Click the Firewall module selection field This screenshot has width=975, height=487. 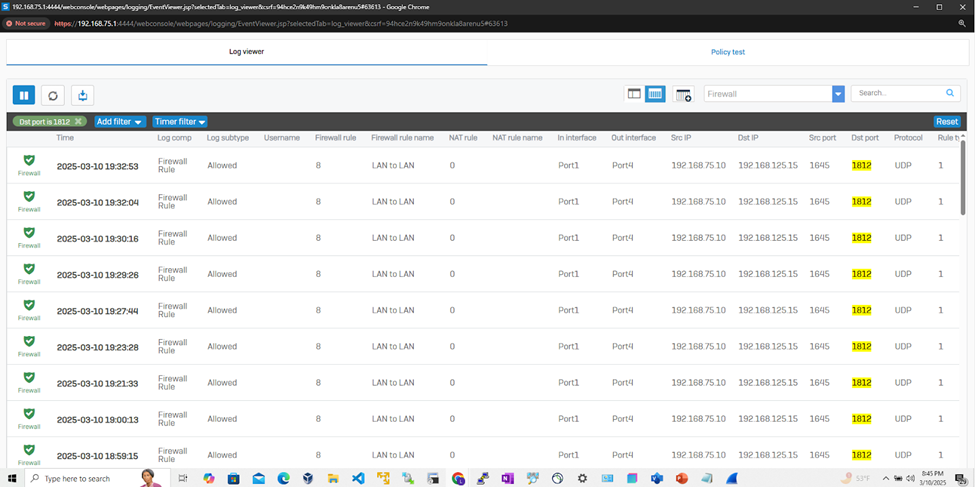(x=768, y=94)
